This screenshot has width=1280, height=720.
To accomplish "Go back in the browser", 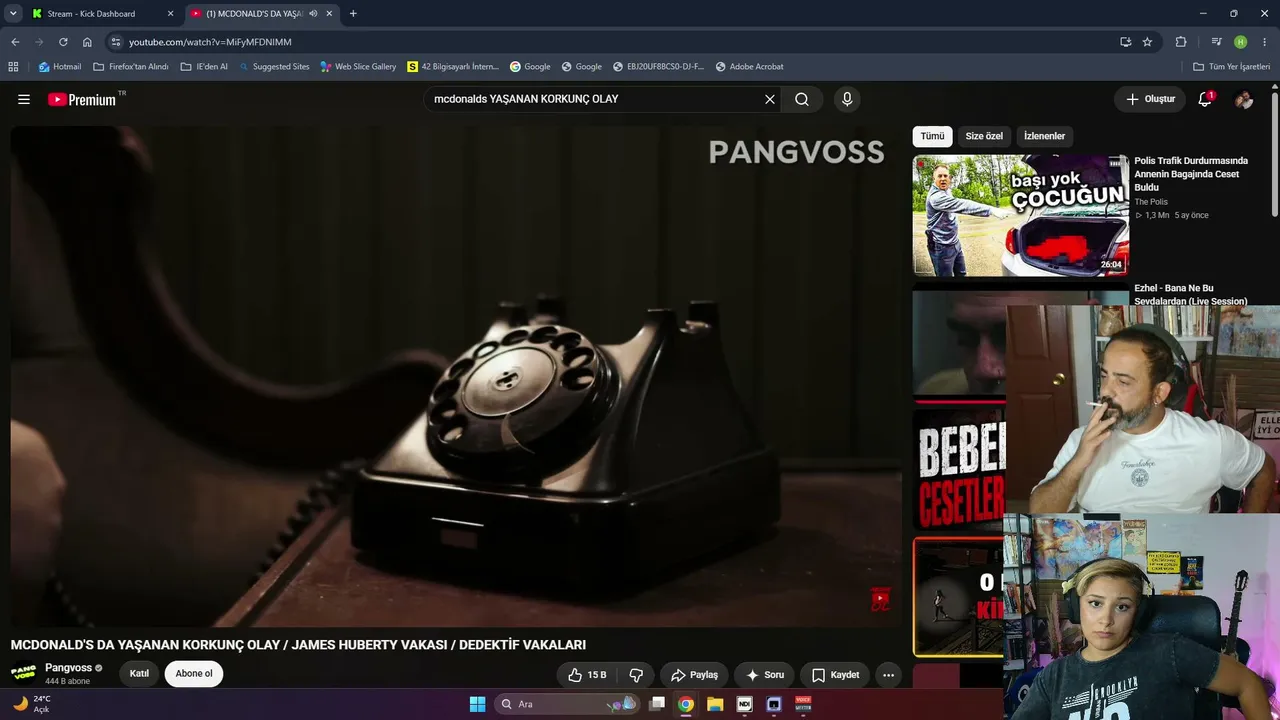I will click(x=15, y=42).
